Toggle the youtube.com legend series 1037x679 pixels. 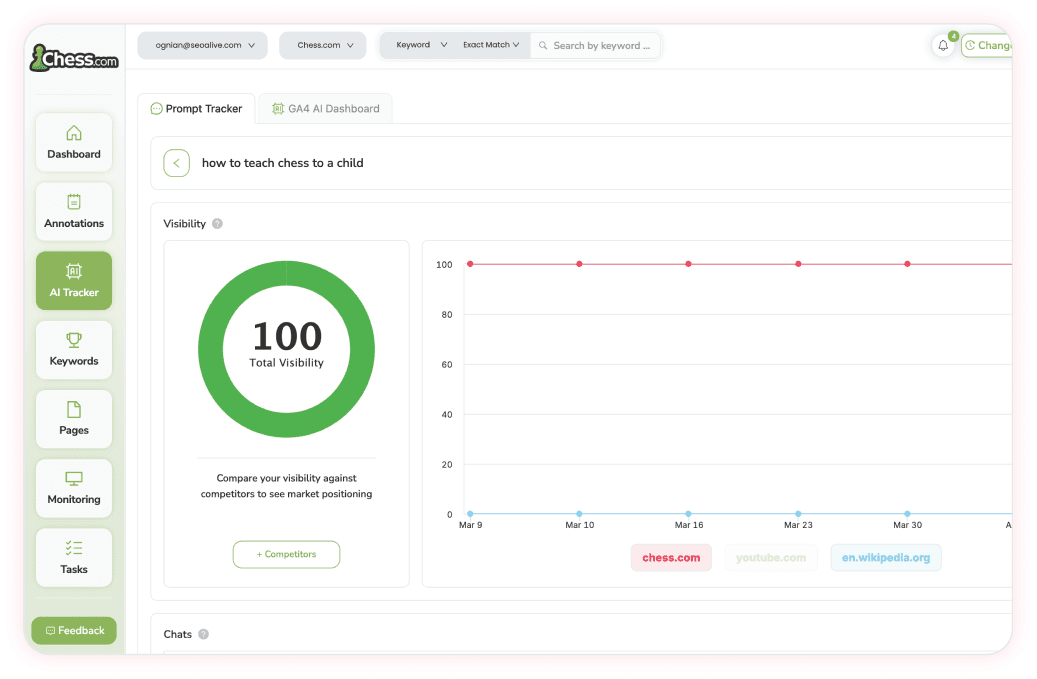click(771, 557)
